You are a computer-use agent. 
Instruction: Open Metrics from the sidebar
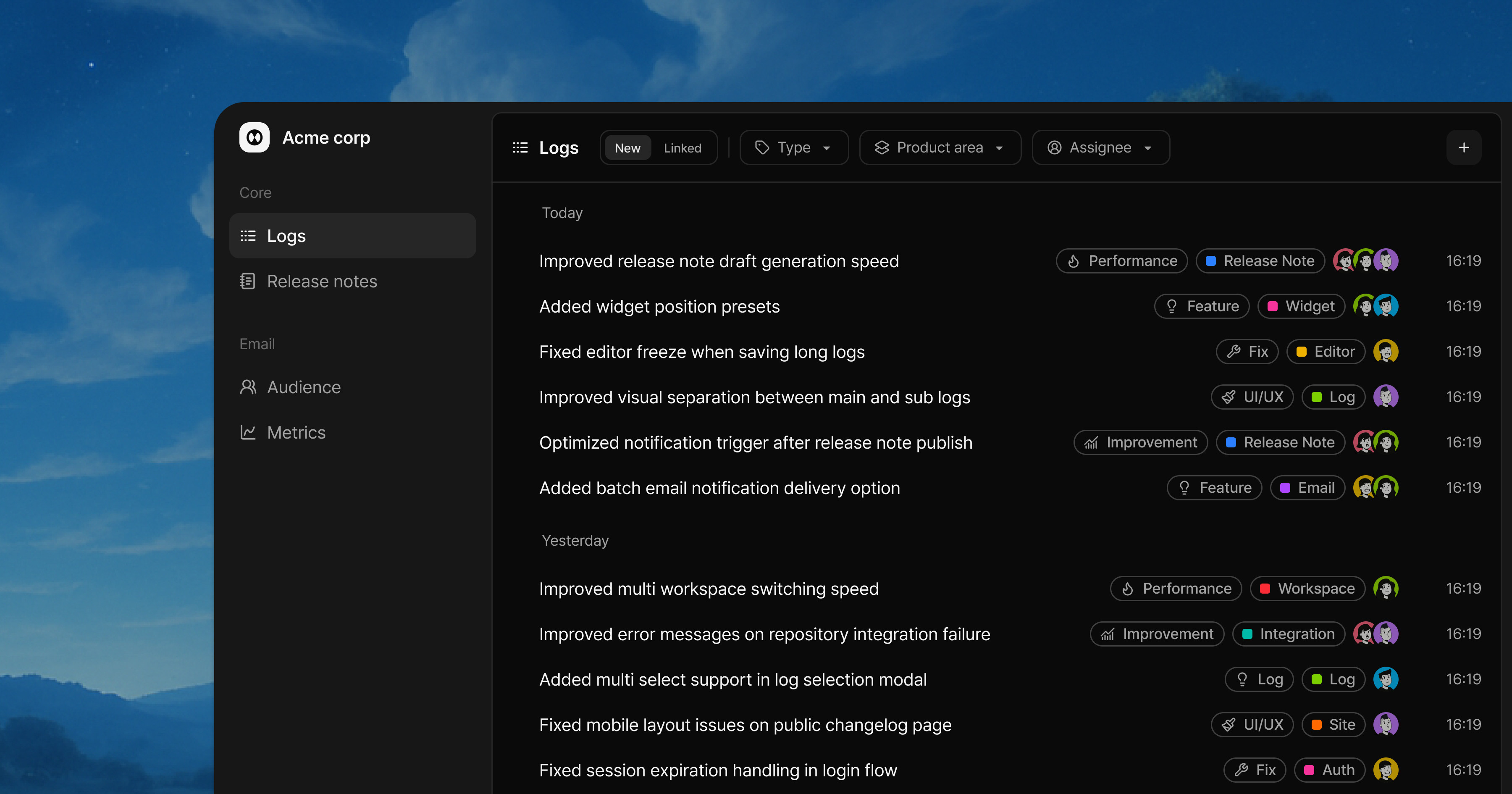pyautogui.click(x=297, y=432)
